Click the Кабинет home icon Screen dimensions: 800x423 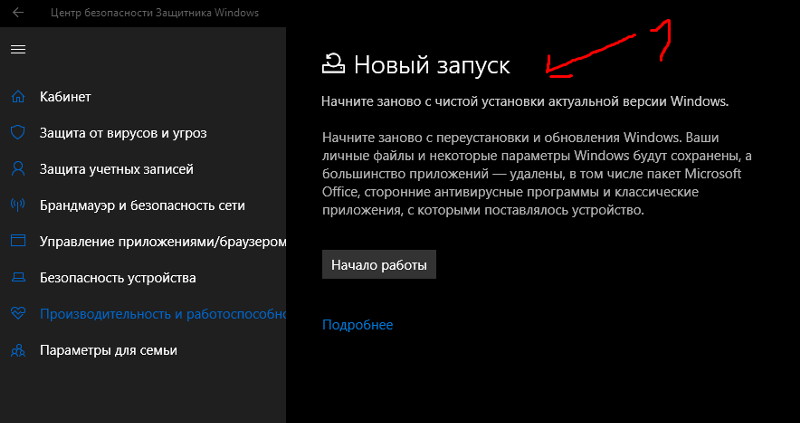(x=18, y=96)
